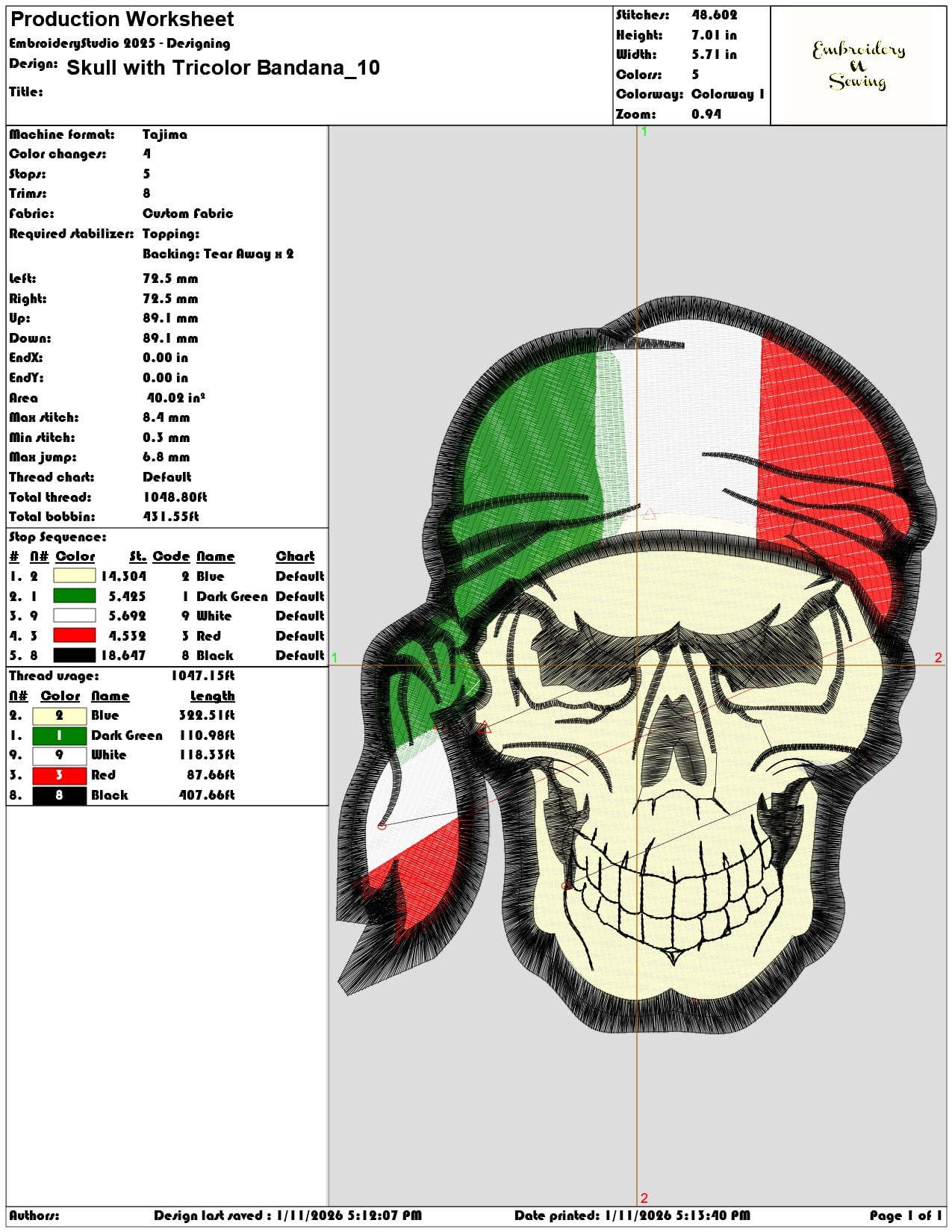Image resolution: width=952 pixels, height=1232 pixels.
Task: Click the Dark Green name in Stop Sequence
Action: [x=231, y=597]
